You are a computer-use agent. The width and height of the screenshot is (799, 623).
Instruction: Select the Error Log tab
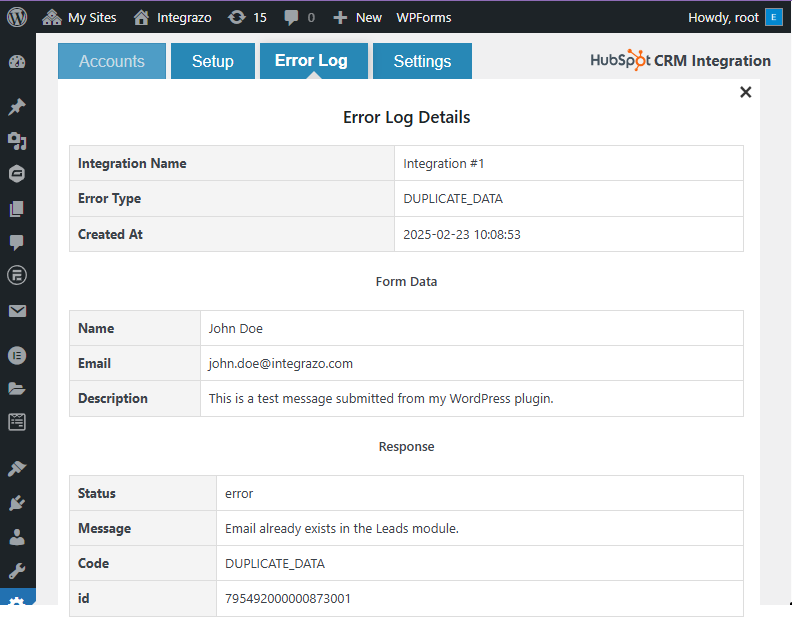(x=313, y=61)
